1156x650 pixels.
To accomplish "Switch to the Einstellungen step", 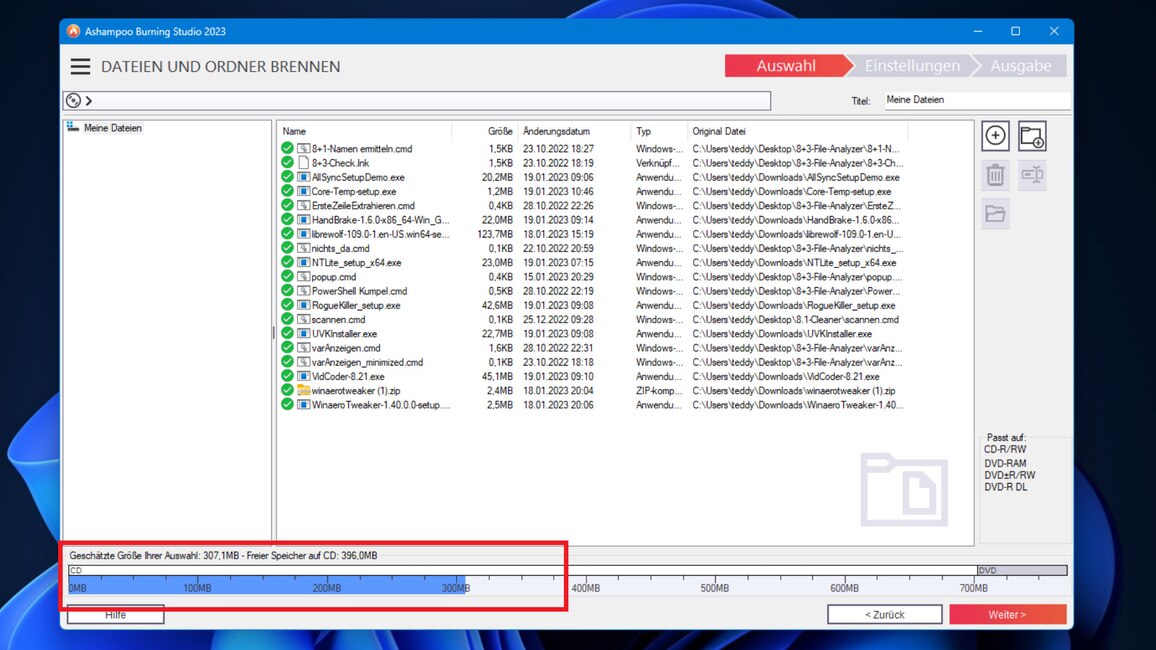I will point(911,66).
